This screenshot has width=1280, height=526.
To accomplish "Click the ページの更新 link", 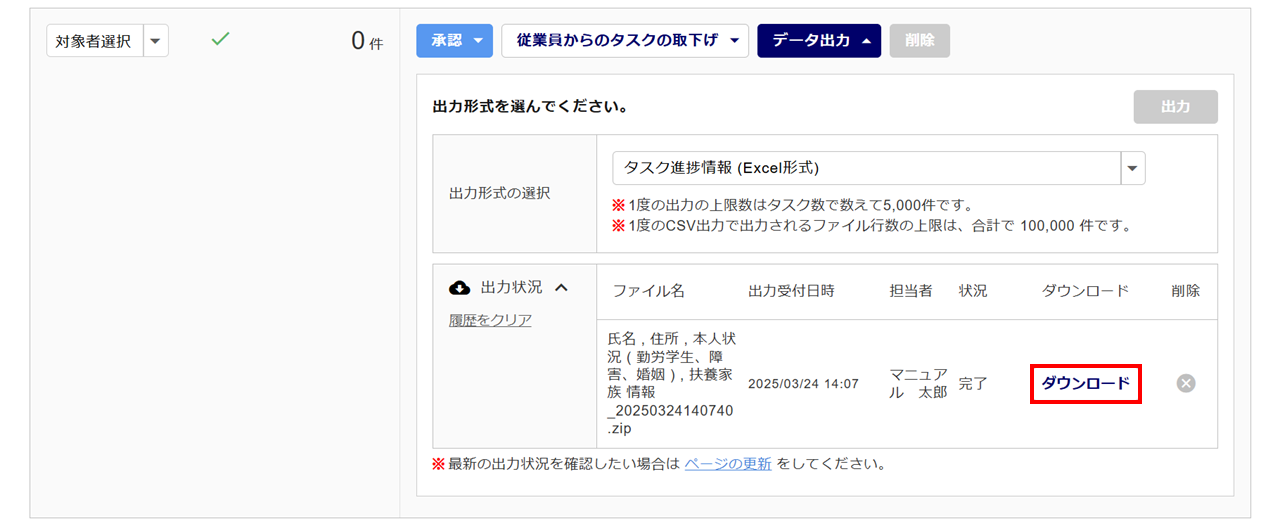I will coord(728,464).
